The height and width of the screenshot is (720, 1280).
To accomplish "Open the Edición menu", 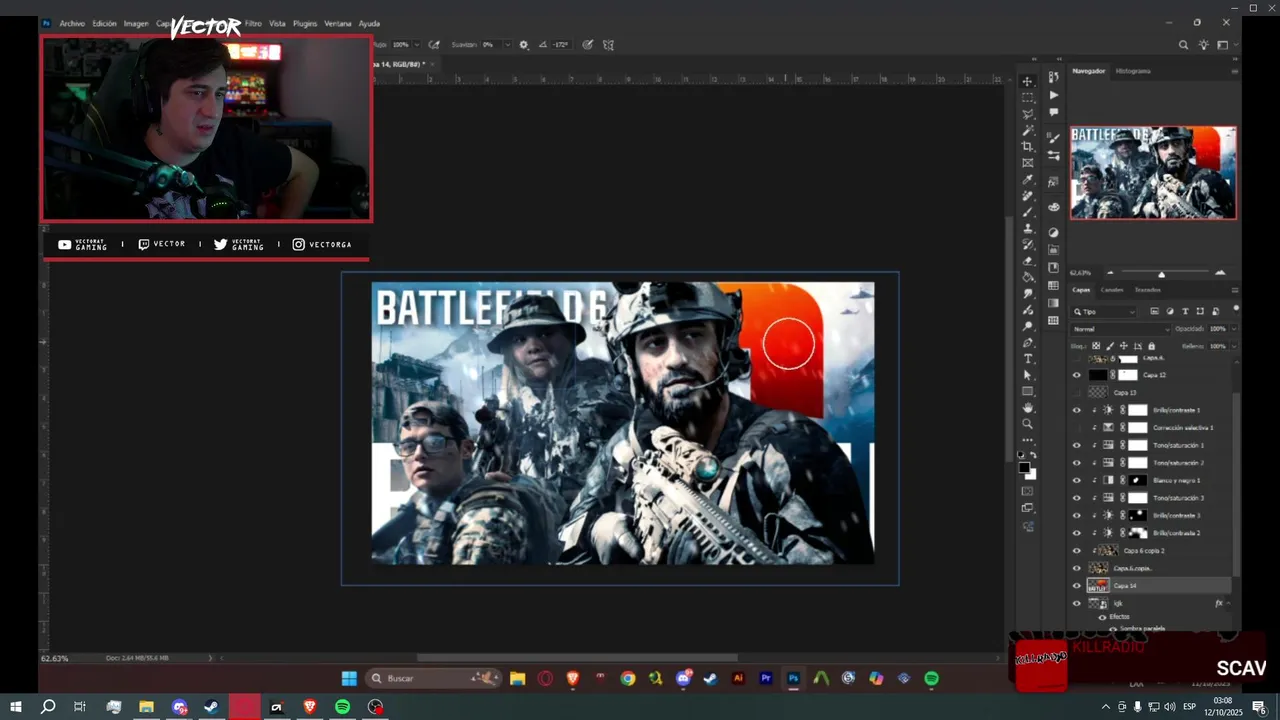I will click(x=104, y=23).
